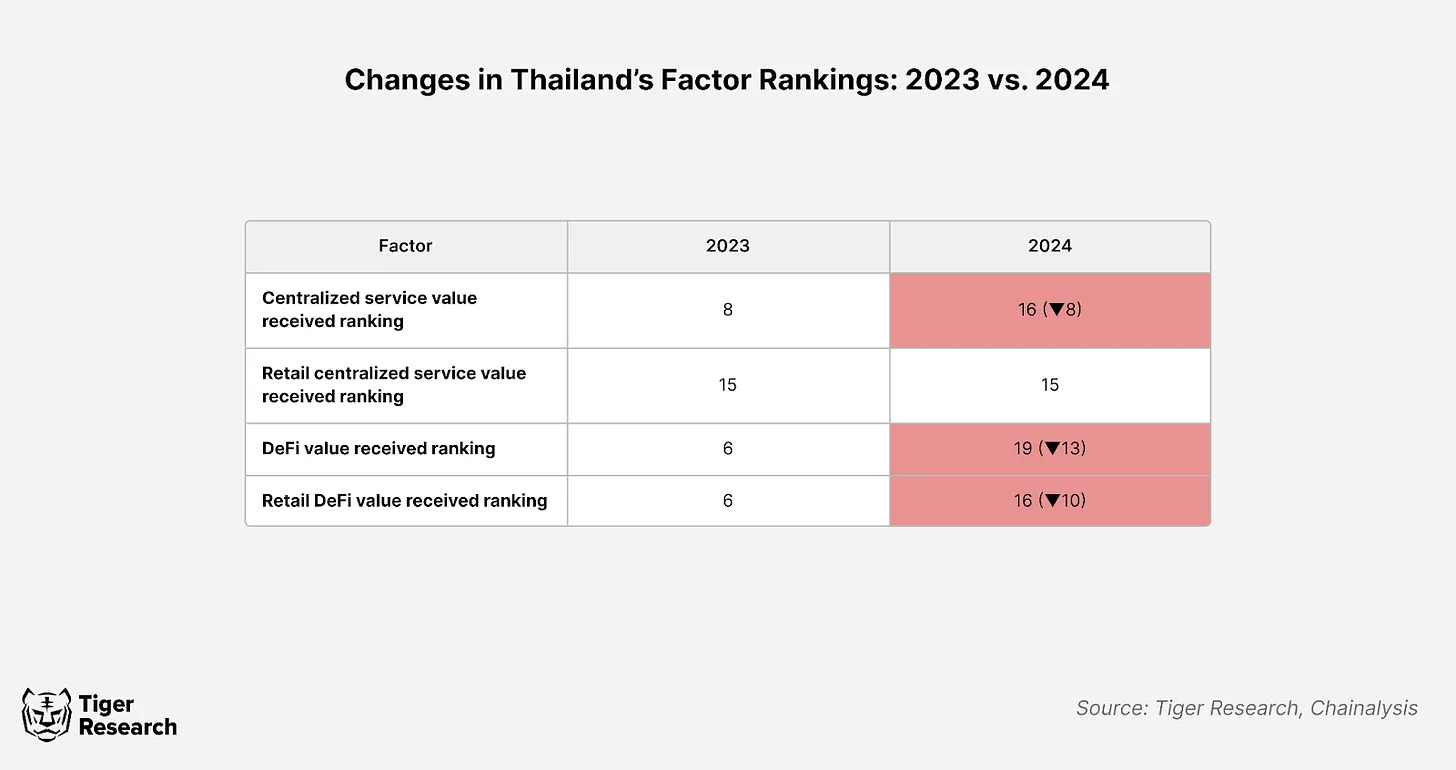Image resolution: width=1456 pixels, height=770 pixels.
Task: Select the 2023 value in the Retail DeFi row
Action: (727, 501)
